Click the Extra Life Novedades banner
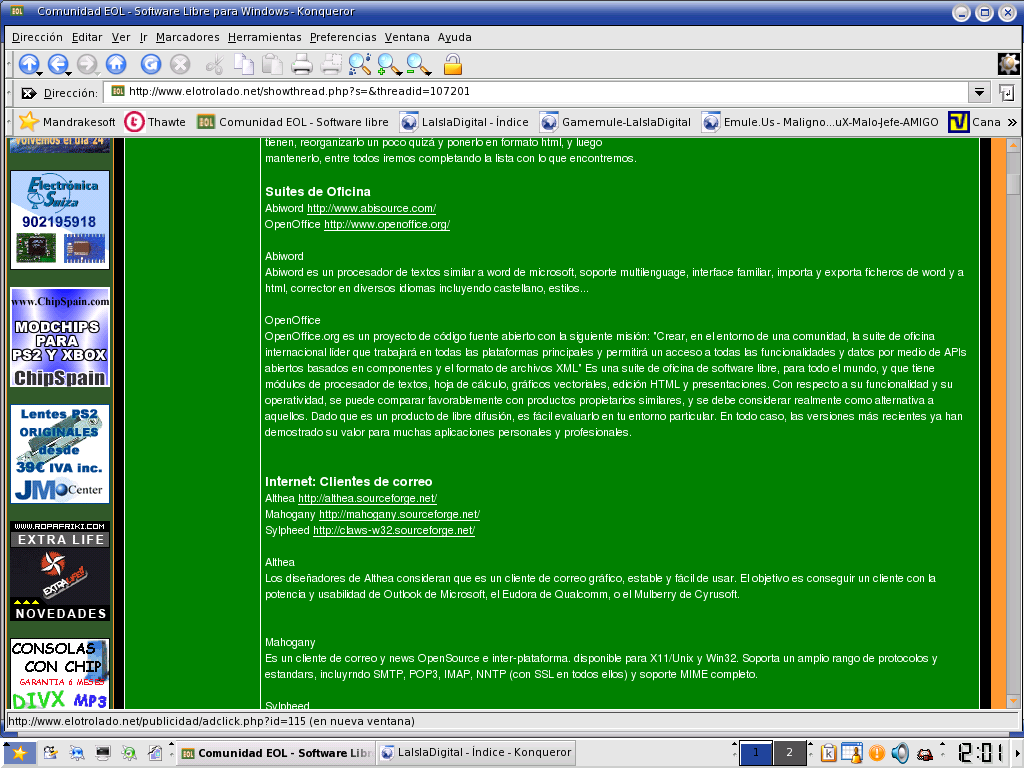 pyautogui.click(x=60, y=571)
